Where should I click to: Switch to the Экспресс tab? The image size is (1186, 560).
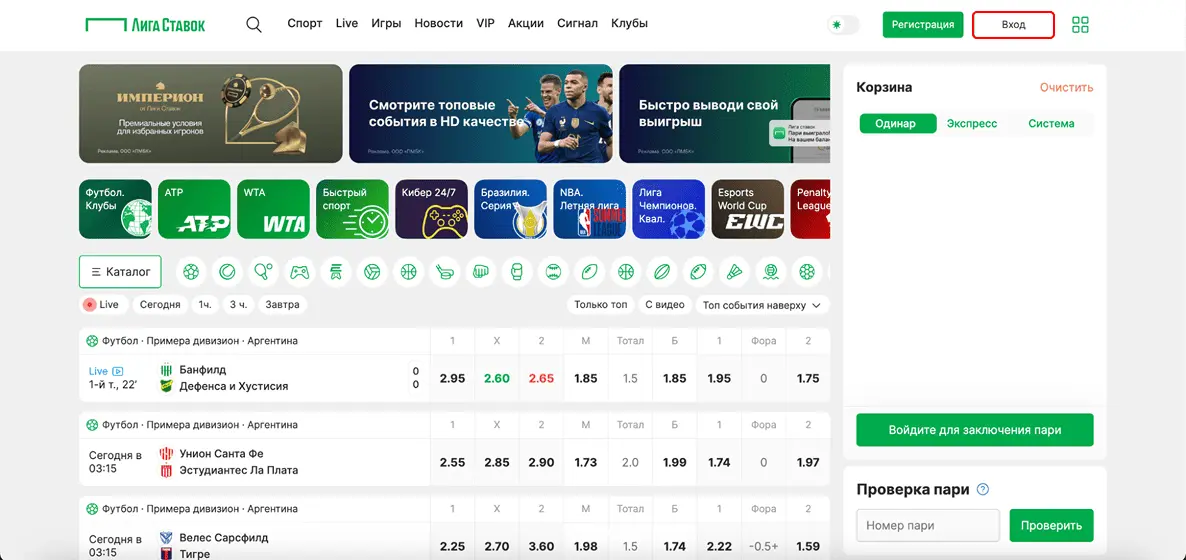click(x=972, y=123)
